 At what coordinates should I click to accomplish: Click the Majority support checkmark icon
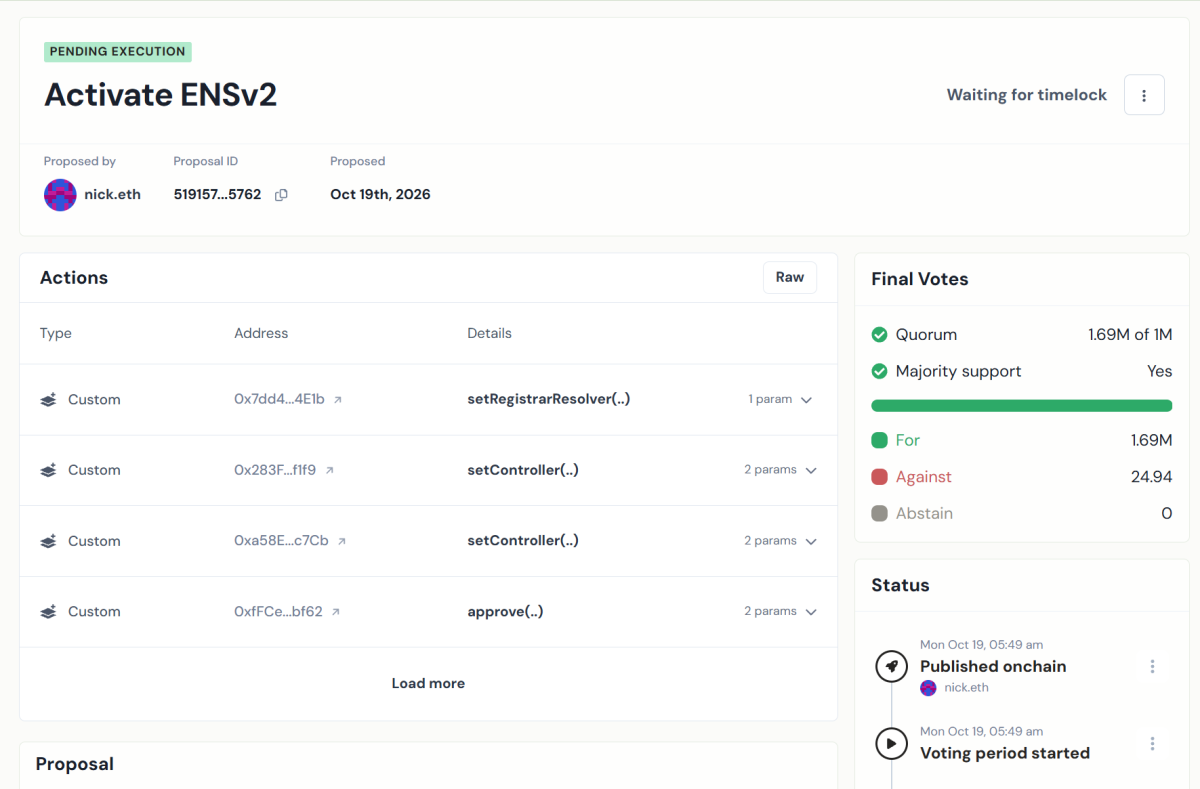(x=880, y=371)
